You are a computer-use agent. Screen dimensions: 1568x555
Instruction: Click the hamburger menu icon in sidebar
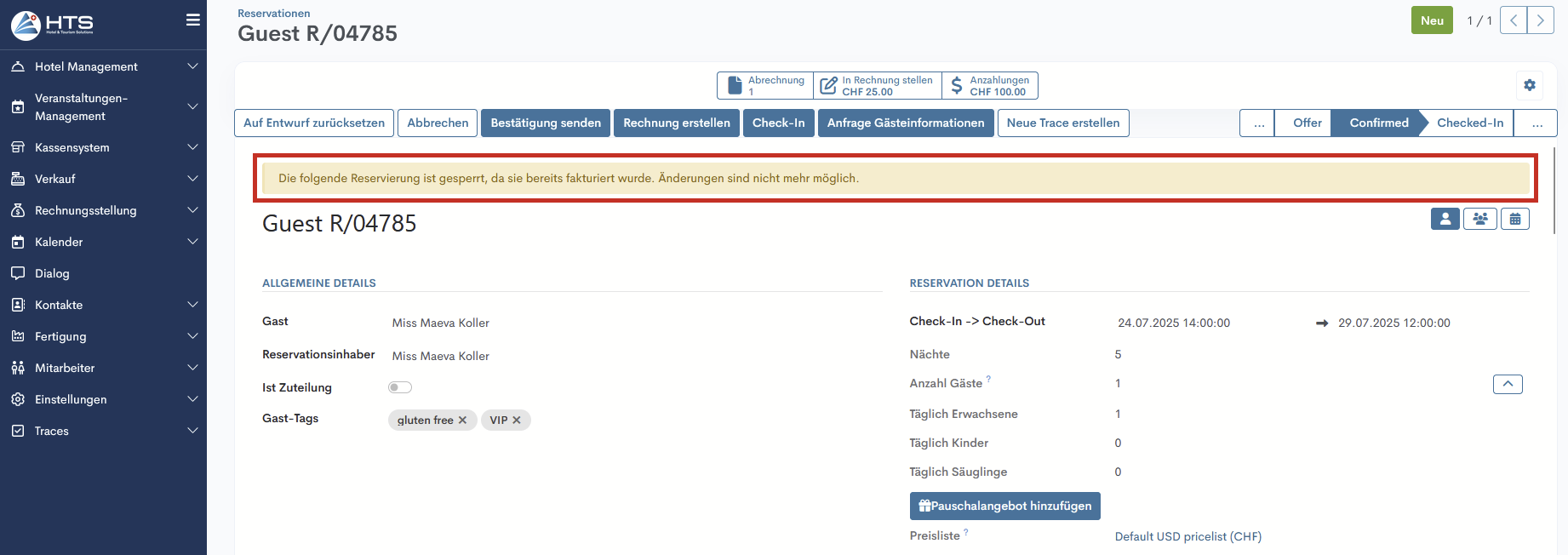[x=193, y=20]
